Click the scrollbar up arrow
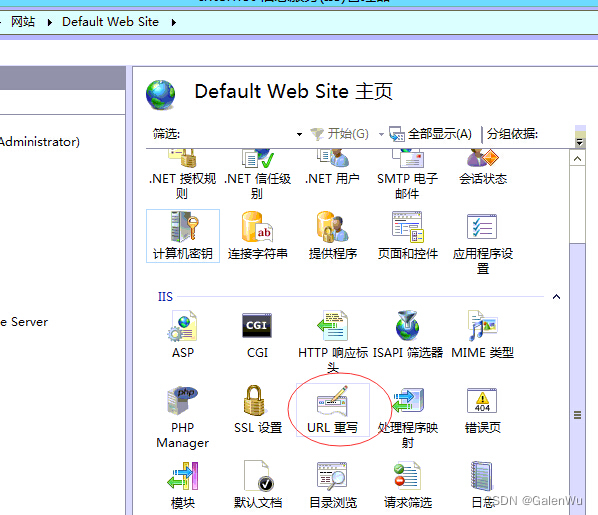The height and width of the screenshot is (515, 598). tap(577, 158)
